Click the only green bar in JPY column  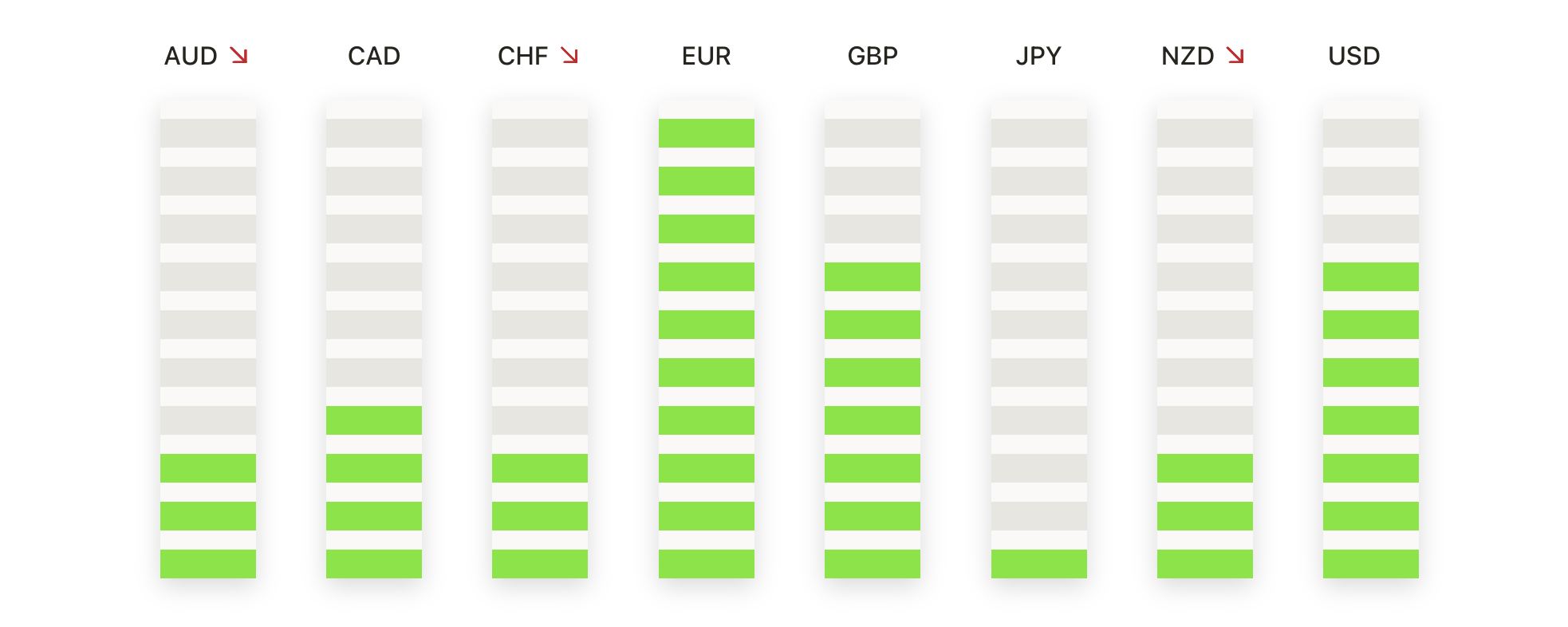(1039, 564)
